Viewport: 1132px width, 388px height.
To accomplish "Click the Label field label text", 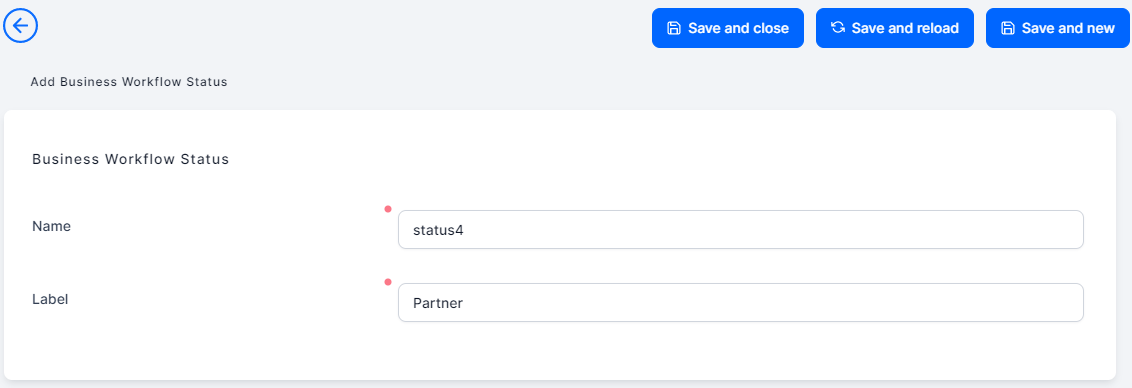I will coord(50,298).
